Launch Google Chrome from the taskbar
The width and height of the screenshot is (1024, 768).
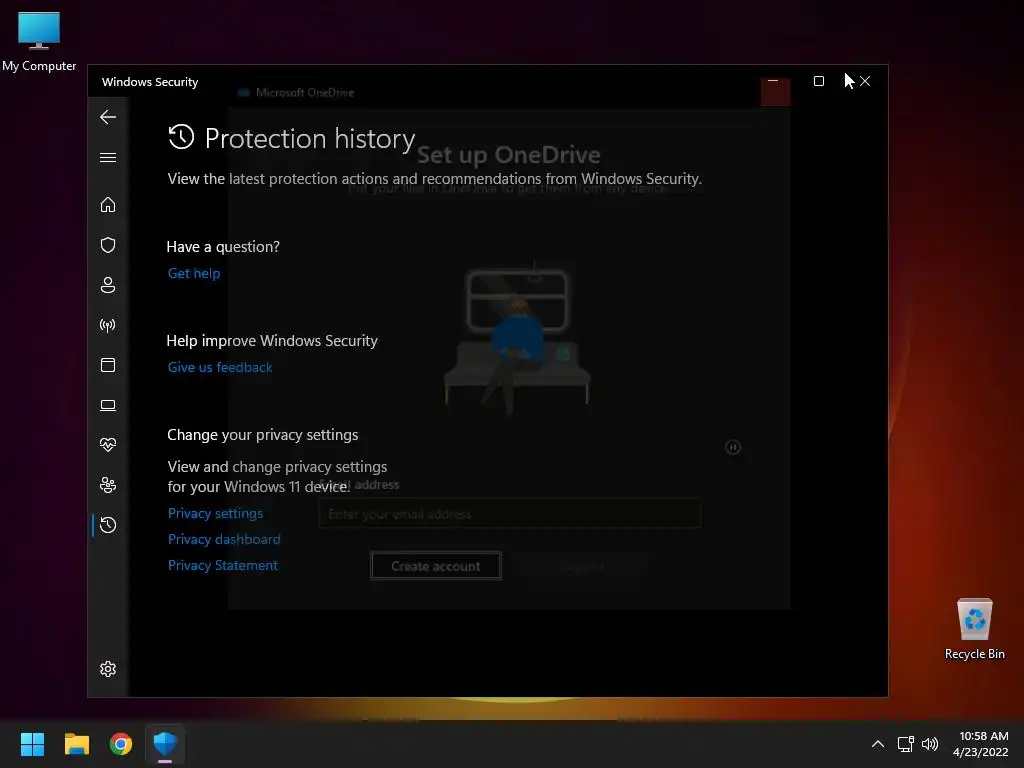pyautogui.click(x=121, y=744)
